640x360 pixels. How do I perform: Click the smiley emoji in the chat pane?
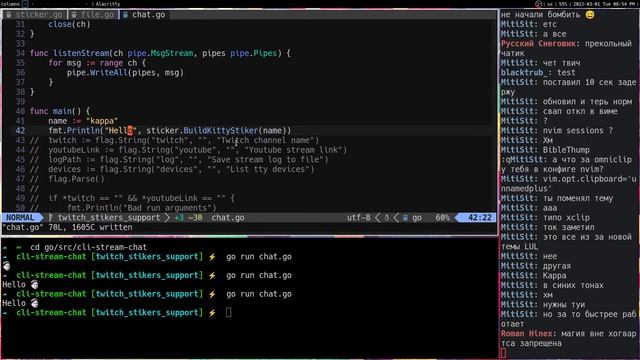pyautogui.click(x=590, y=15)
